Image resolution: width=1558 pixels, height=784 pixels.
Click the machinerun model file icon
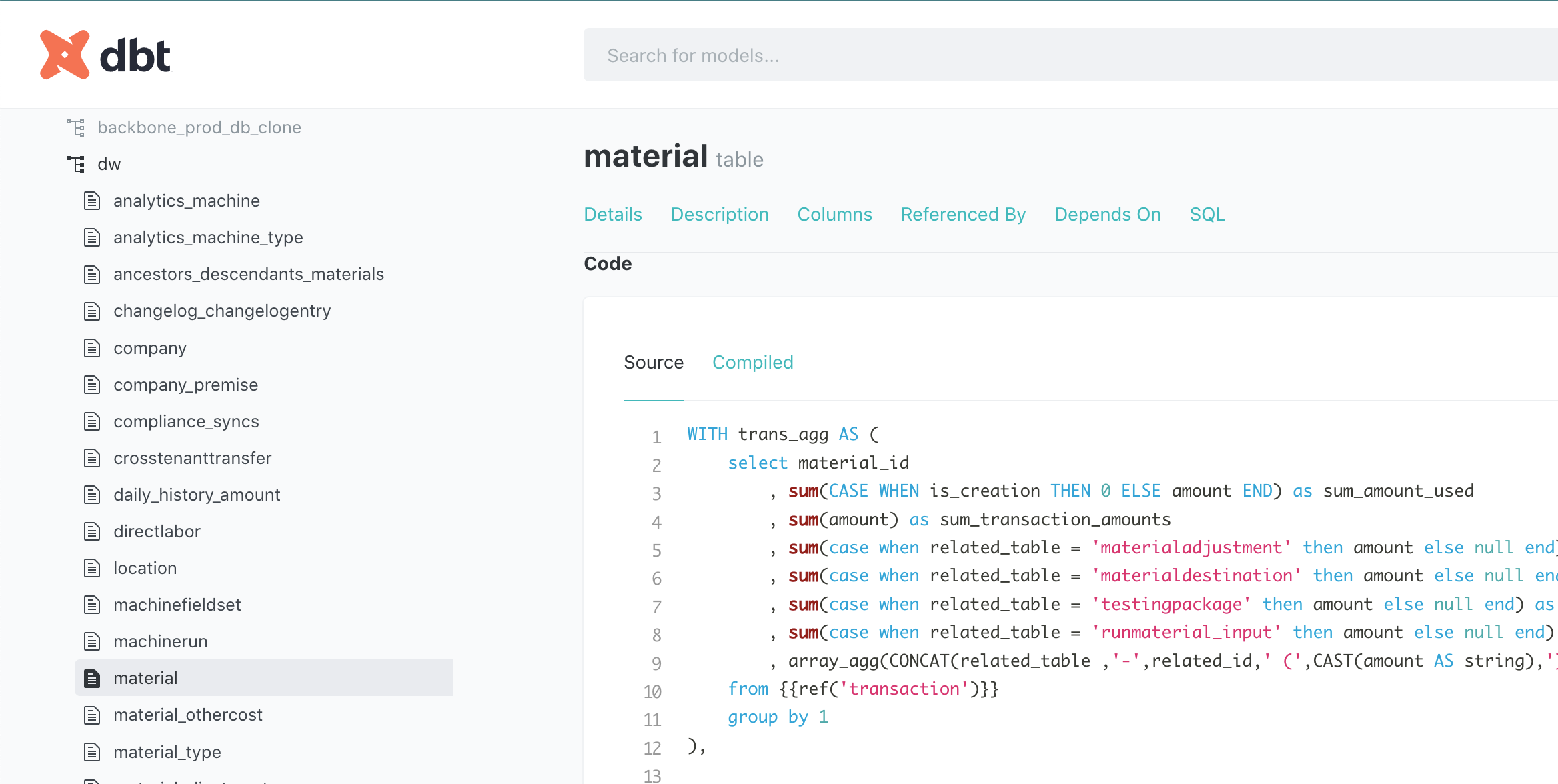tap(92, 641)
